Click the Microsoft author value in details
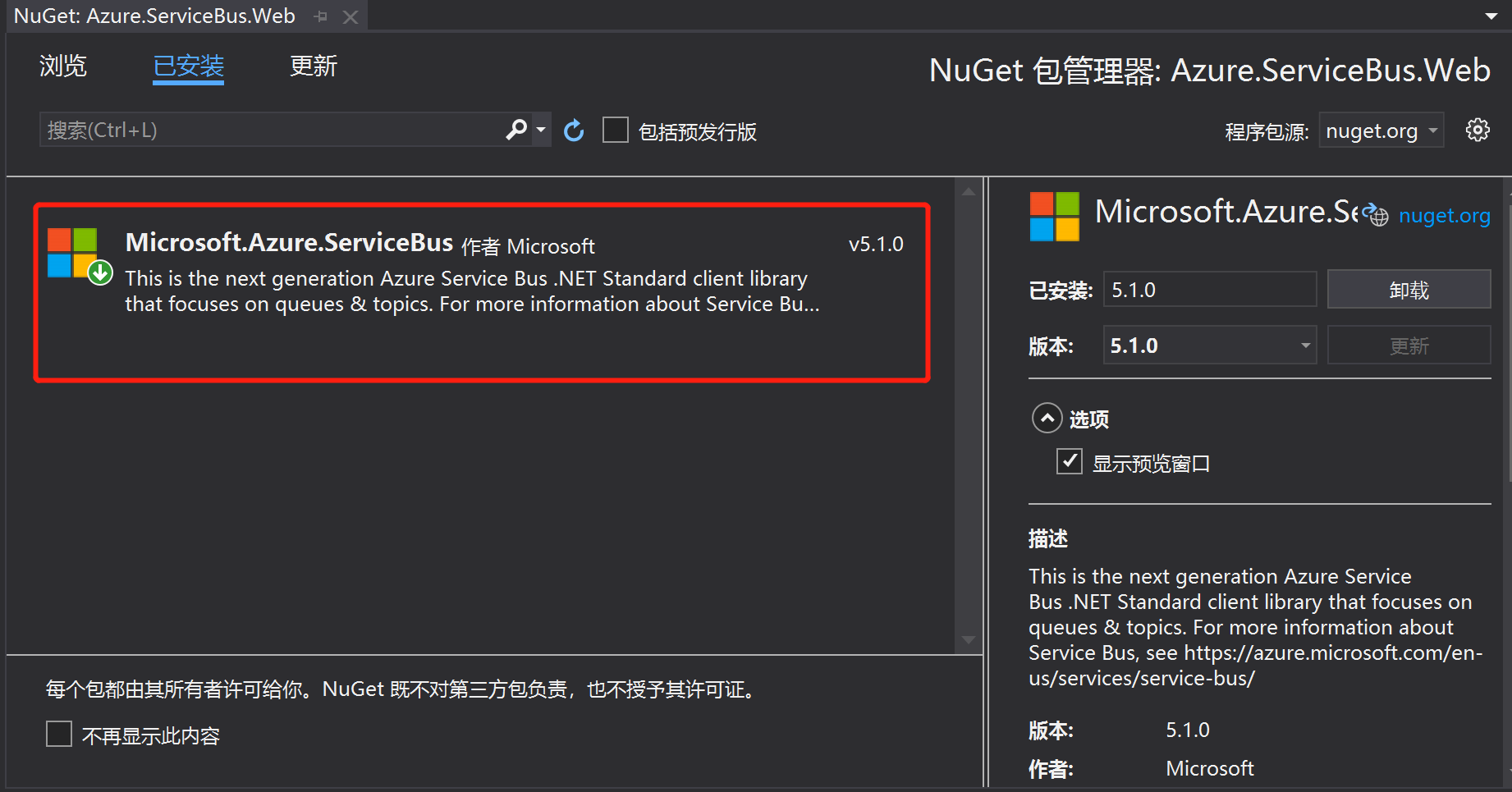 (x=1210, y=768)
